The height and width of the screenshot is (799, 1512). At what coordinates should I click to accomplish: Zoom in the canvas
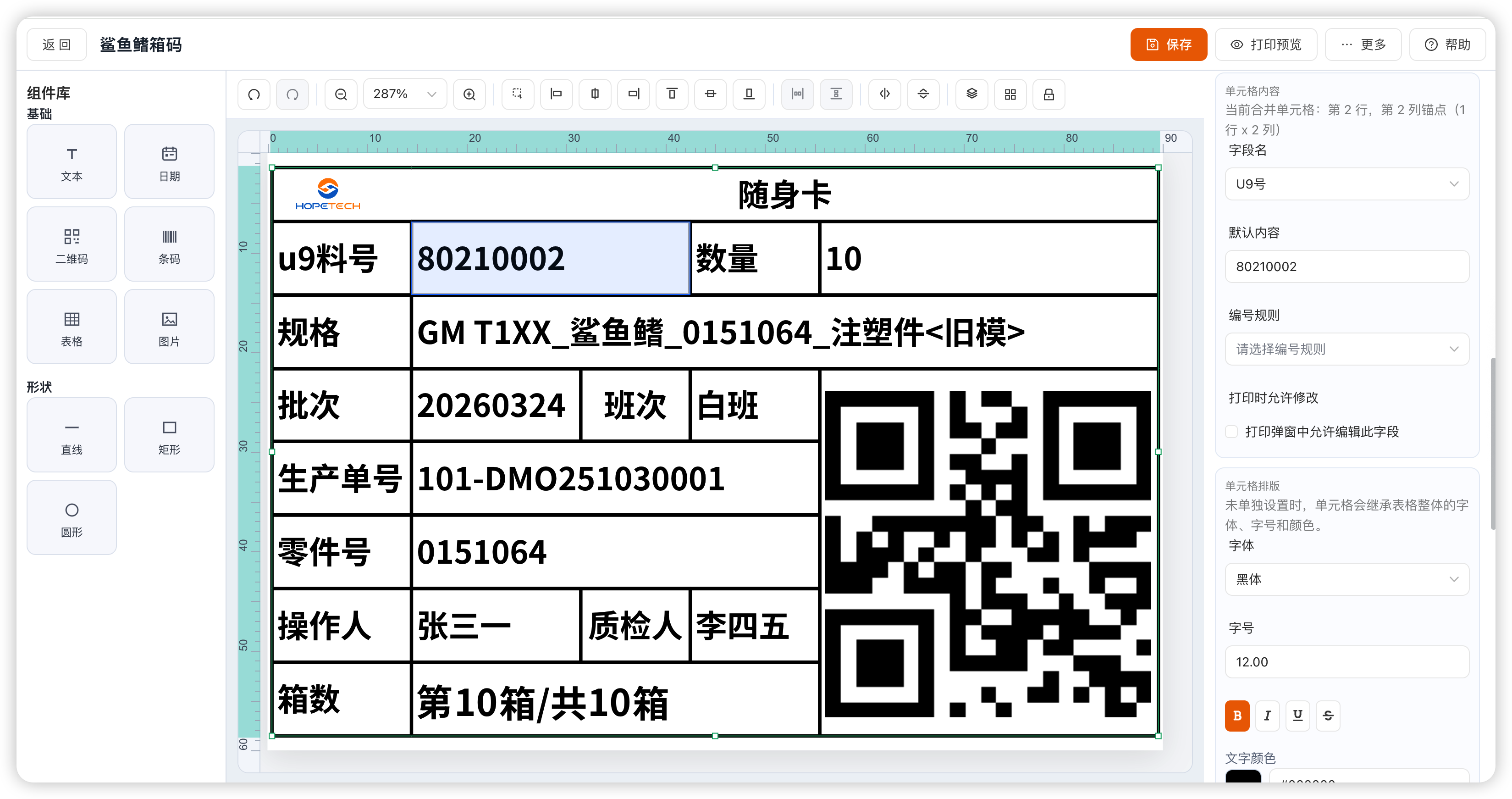[469, 94]
